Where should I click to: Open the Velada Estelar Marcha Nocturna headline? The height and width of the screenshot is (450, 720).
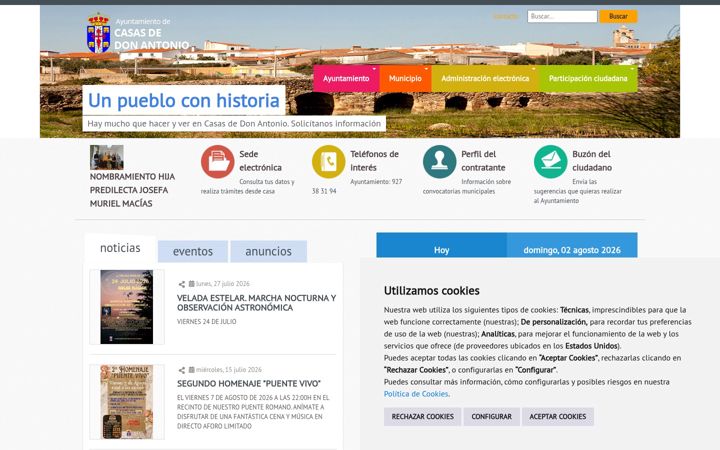tap(257, 303)
